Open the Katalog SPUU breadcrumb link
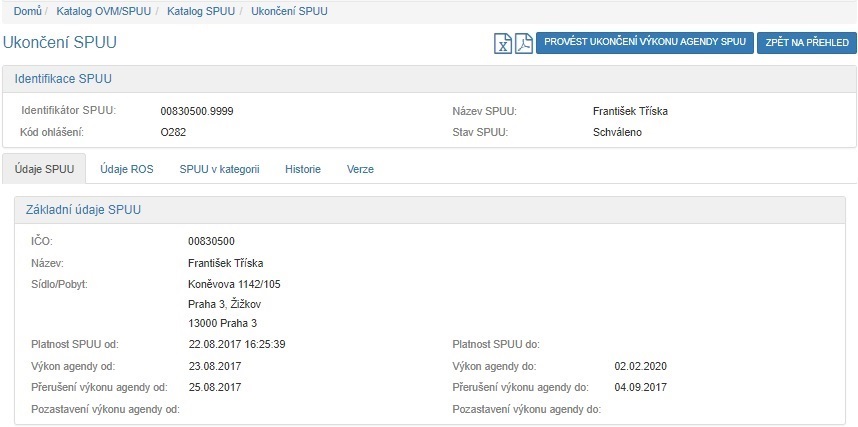Viewport: 858px width, 427px height. [x=201, y=11]
